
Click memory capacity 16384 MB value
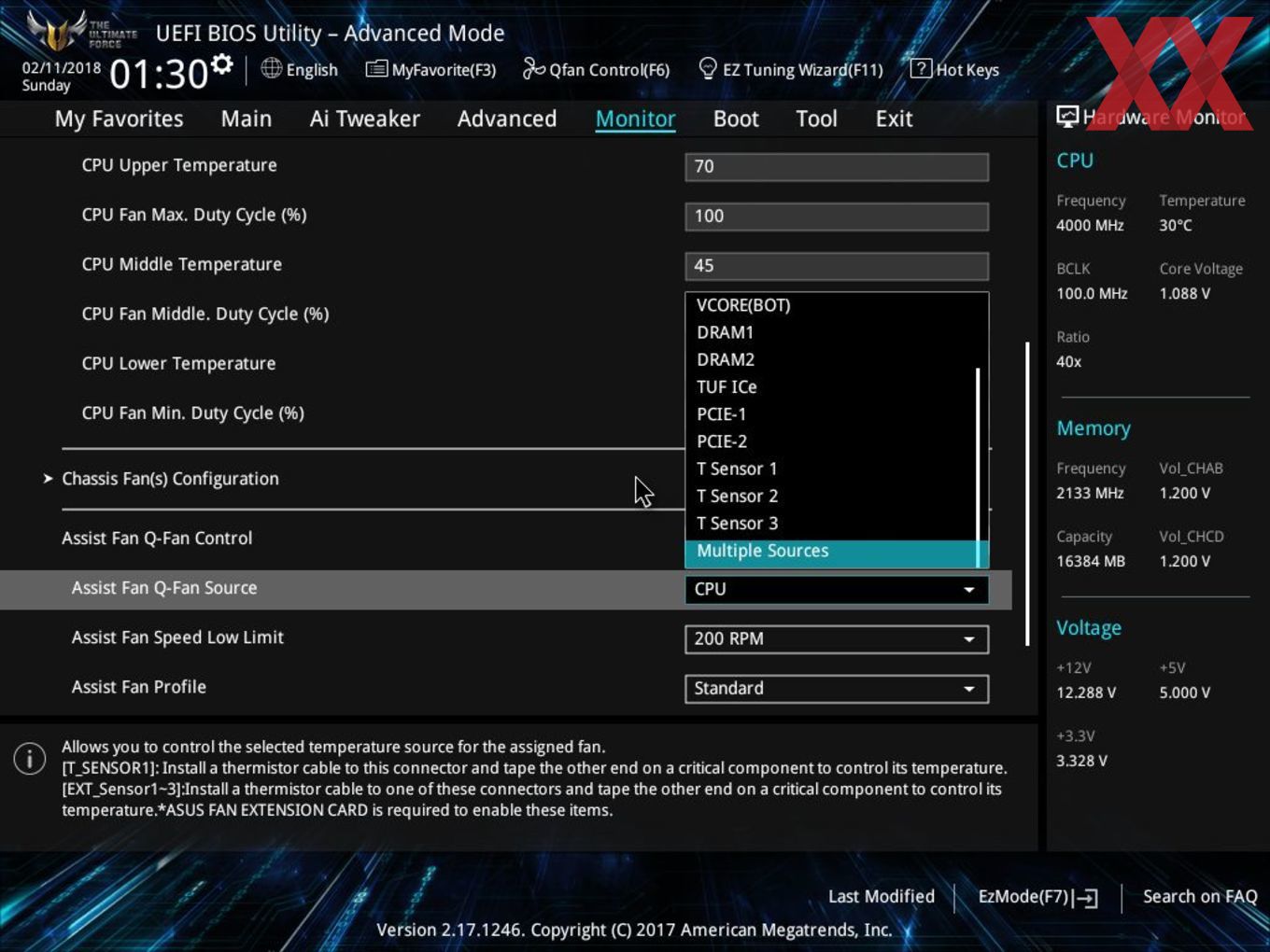click(x=1091, y=561)
